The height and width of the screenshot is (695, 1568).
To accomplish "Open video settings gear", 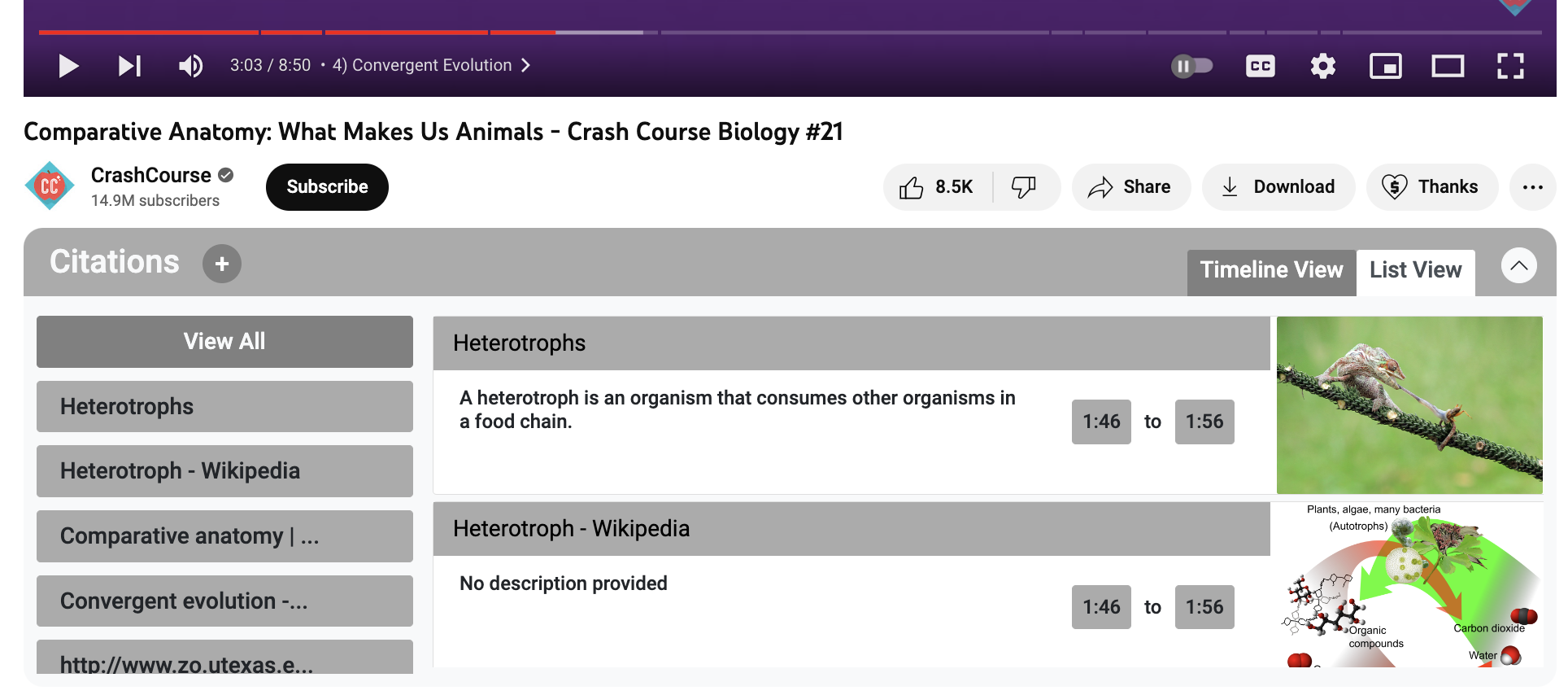I will click(x=1323, y=66).
